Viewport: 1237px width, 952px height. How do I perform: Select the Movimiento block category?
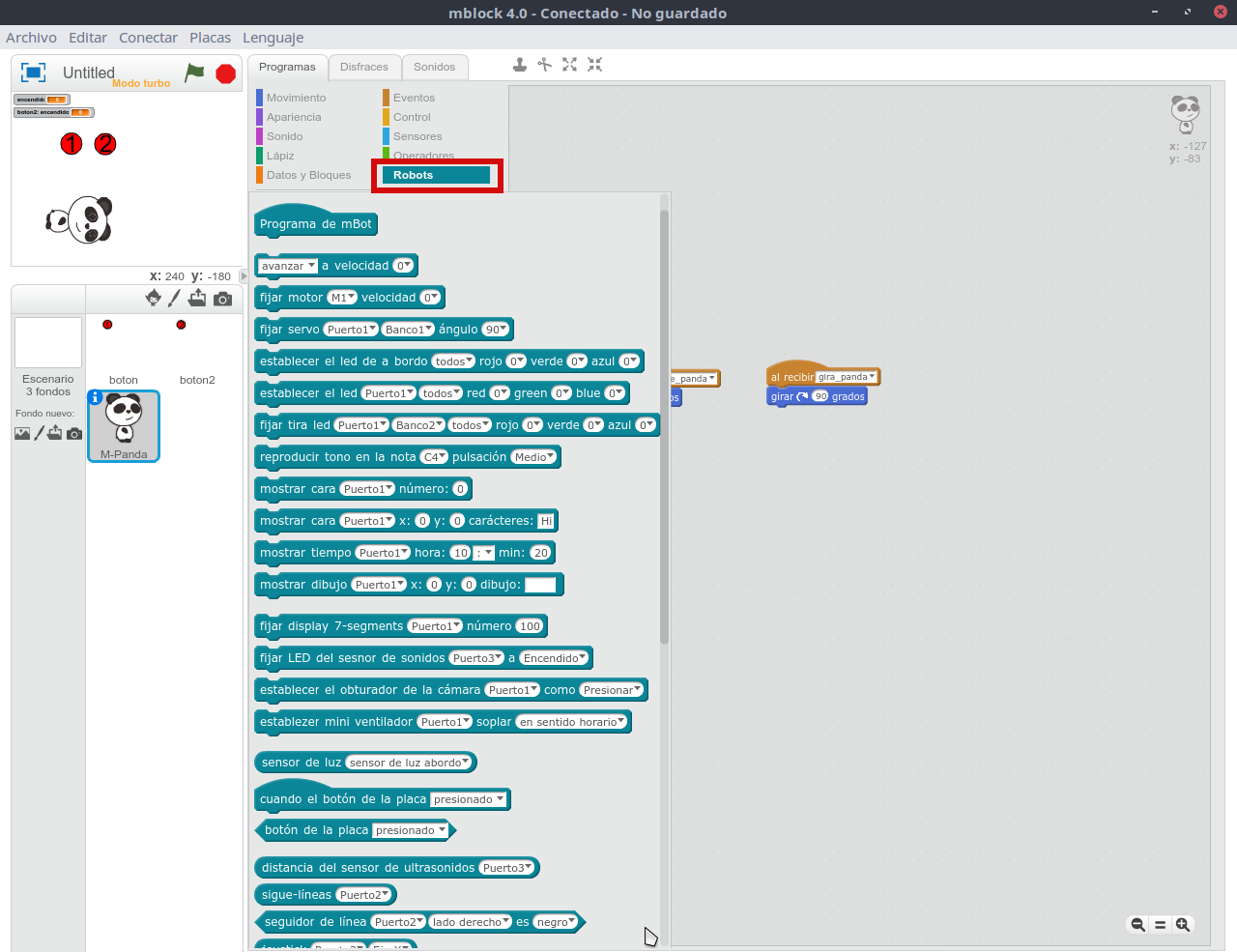tap(296, 98)
